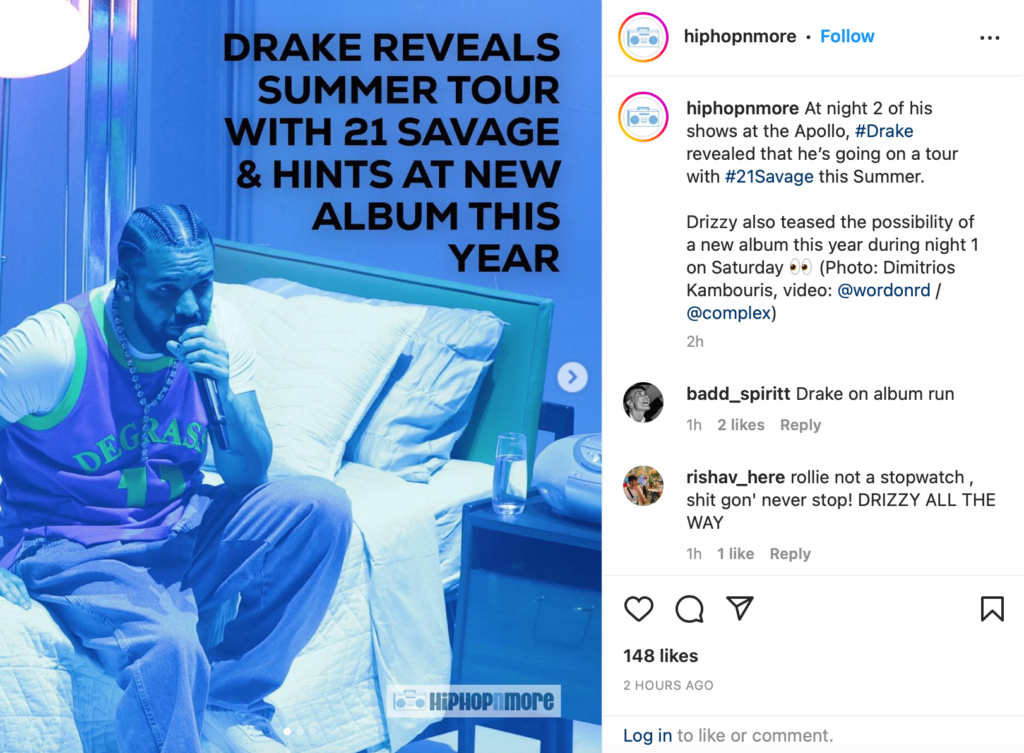This screenshot has height=753, width=1024.
Task: Share post via paper plane icon
Action: pos(740,608)
